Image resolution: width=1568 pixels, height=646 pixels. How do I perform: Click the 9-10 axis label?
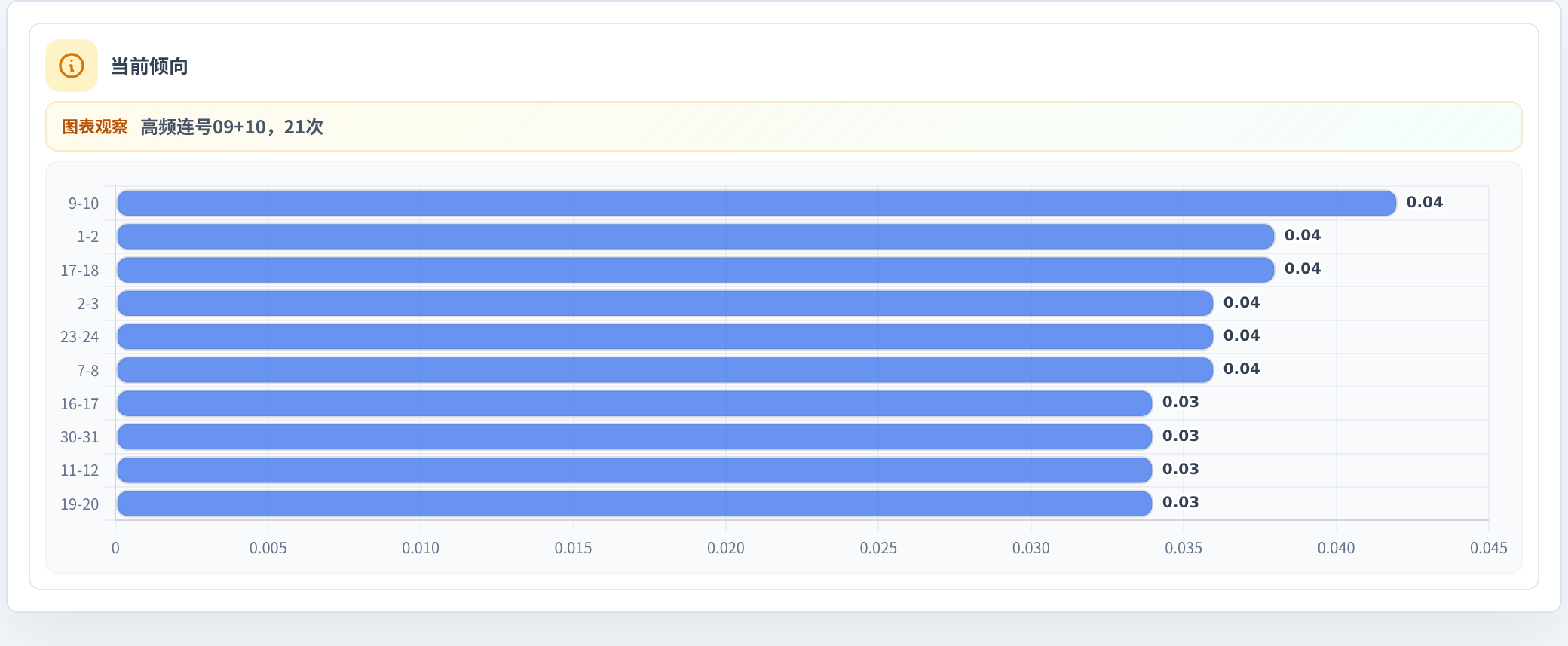point(84,204)
